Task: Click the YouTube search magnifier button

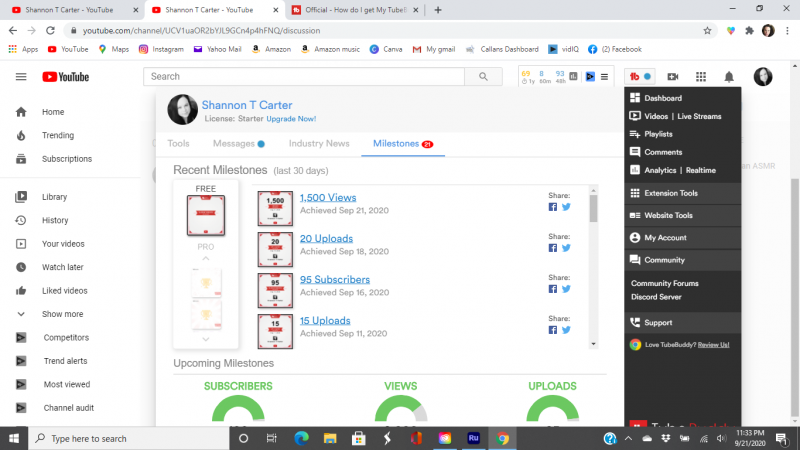Action: 484,77
